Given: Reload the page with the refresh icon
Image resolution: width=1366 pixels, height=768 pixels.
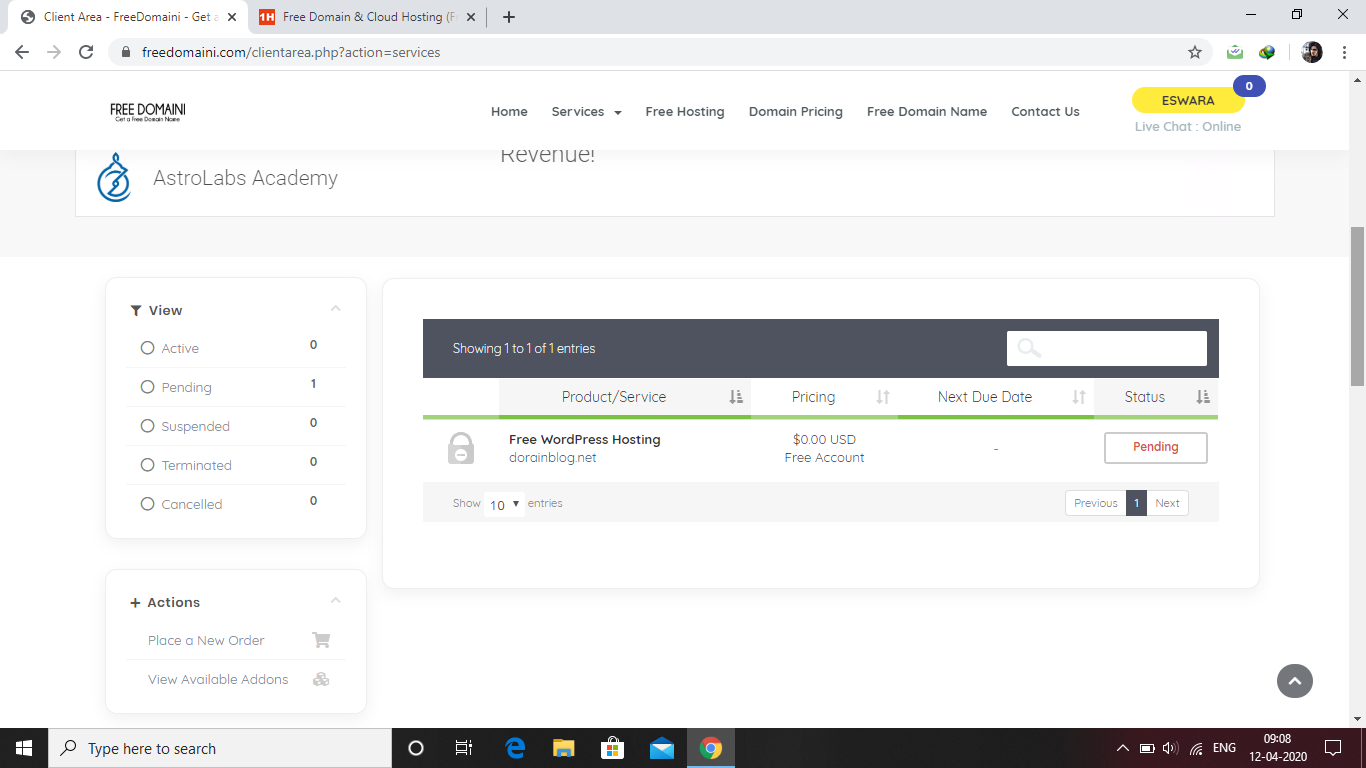Looking at the screenshot, I should (86, 52).
